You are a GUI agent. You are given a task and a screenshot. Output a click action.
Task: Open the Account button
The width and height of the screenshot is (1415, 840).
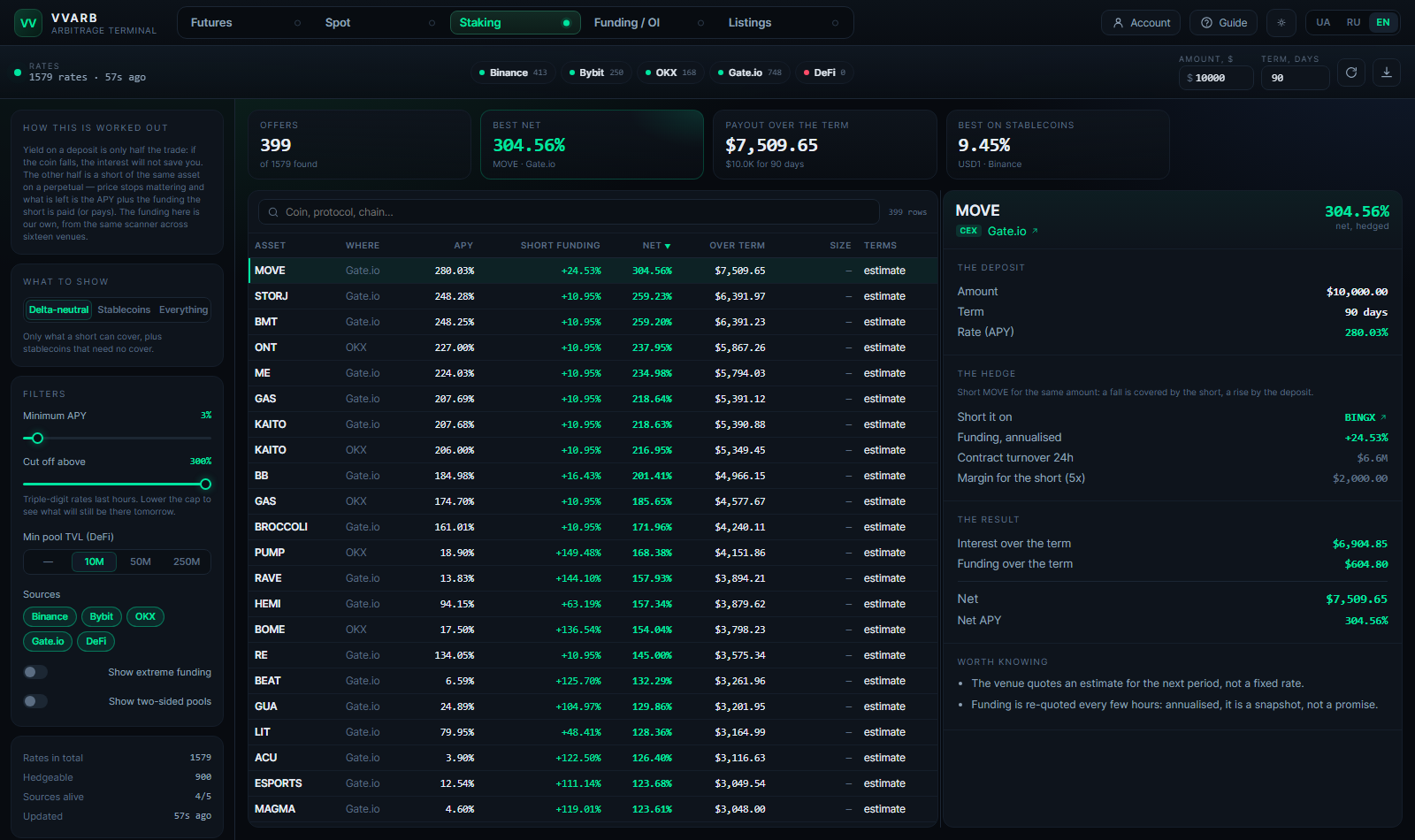point(1142,23)
